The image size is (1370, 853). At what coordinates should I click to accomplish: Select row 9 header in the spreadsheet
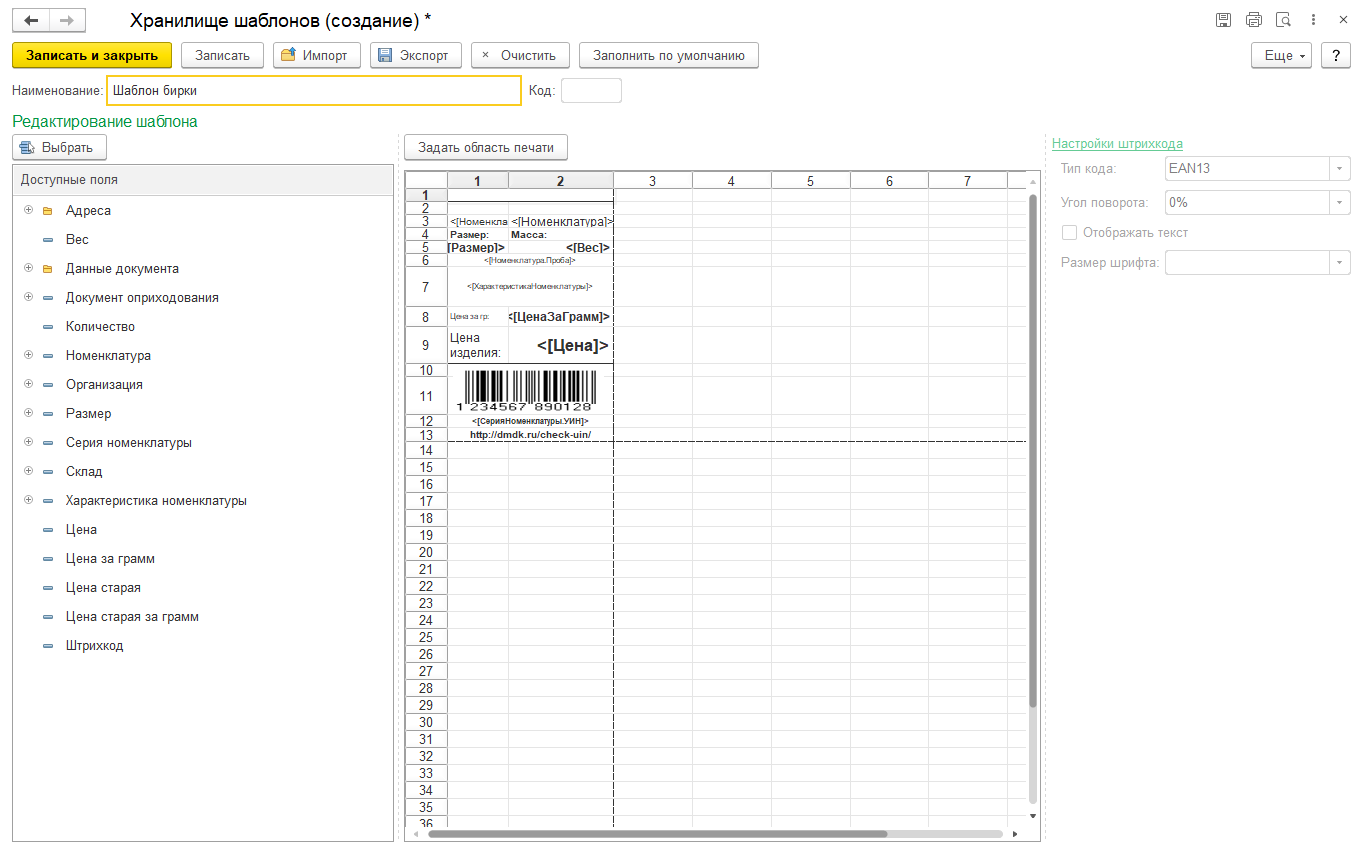click(426, 345)
